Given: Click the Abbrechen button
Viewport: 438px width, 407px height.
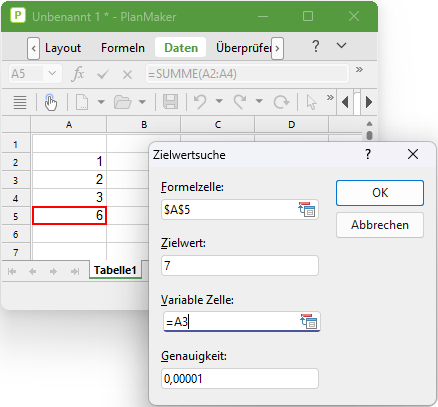Looking at the screenshot, I should point(380,225).
